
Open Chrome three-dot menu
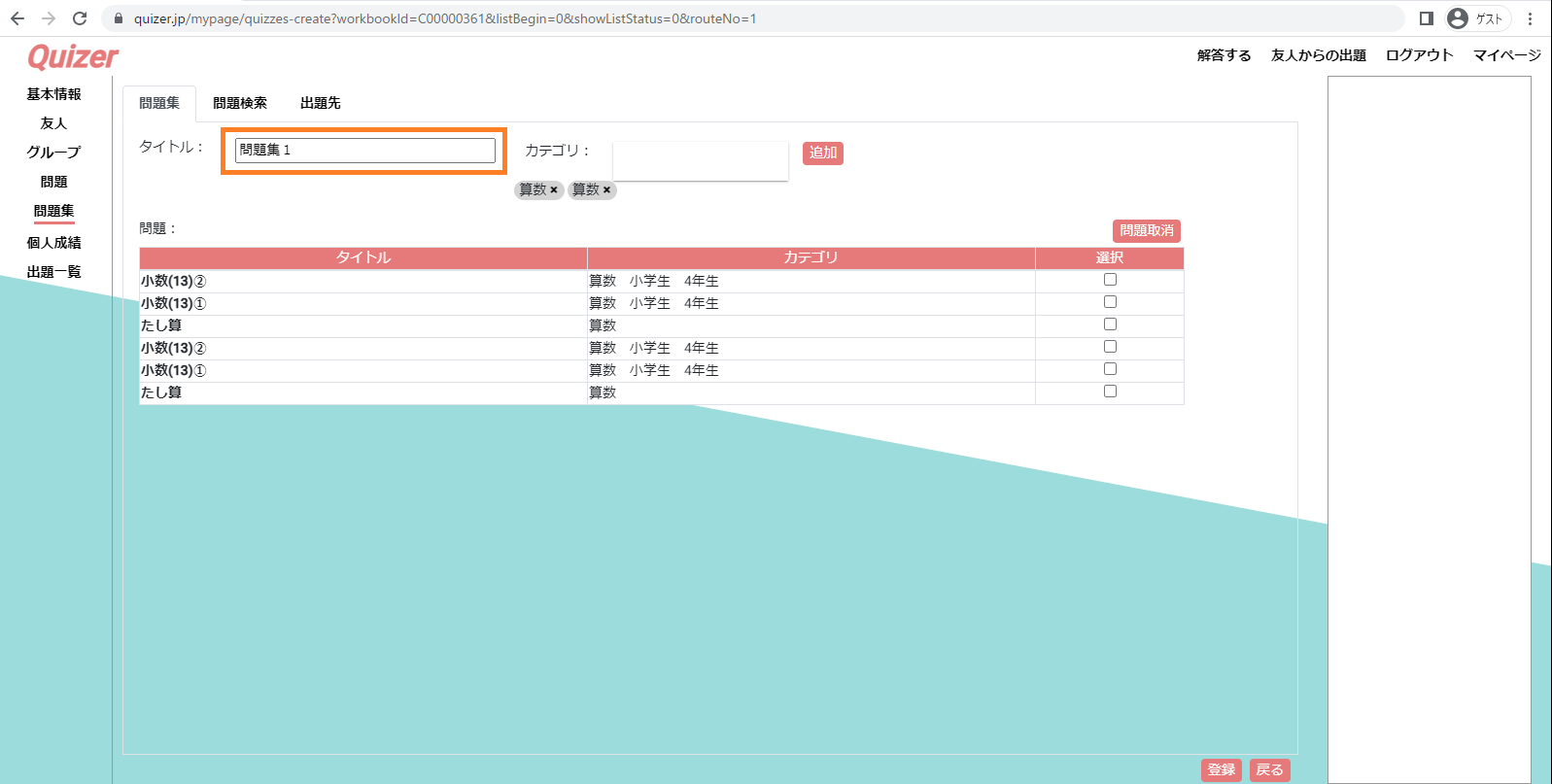pyautogui.click(x=1531, y=18)
